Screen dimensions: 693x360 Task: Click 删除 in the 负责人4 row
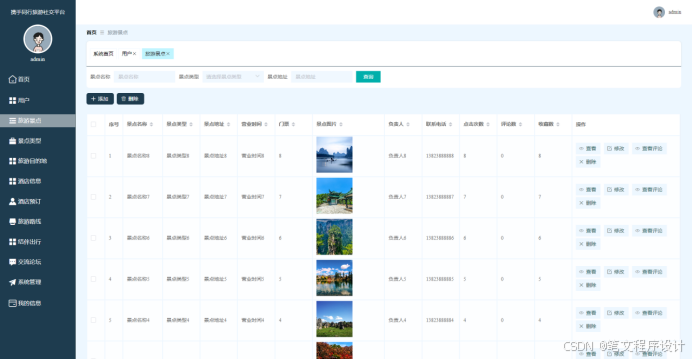(588, 326)
